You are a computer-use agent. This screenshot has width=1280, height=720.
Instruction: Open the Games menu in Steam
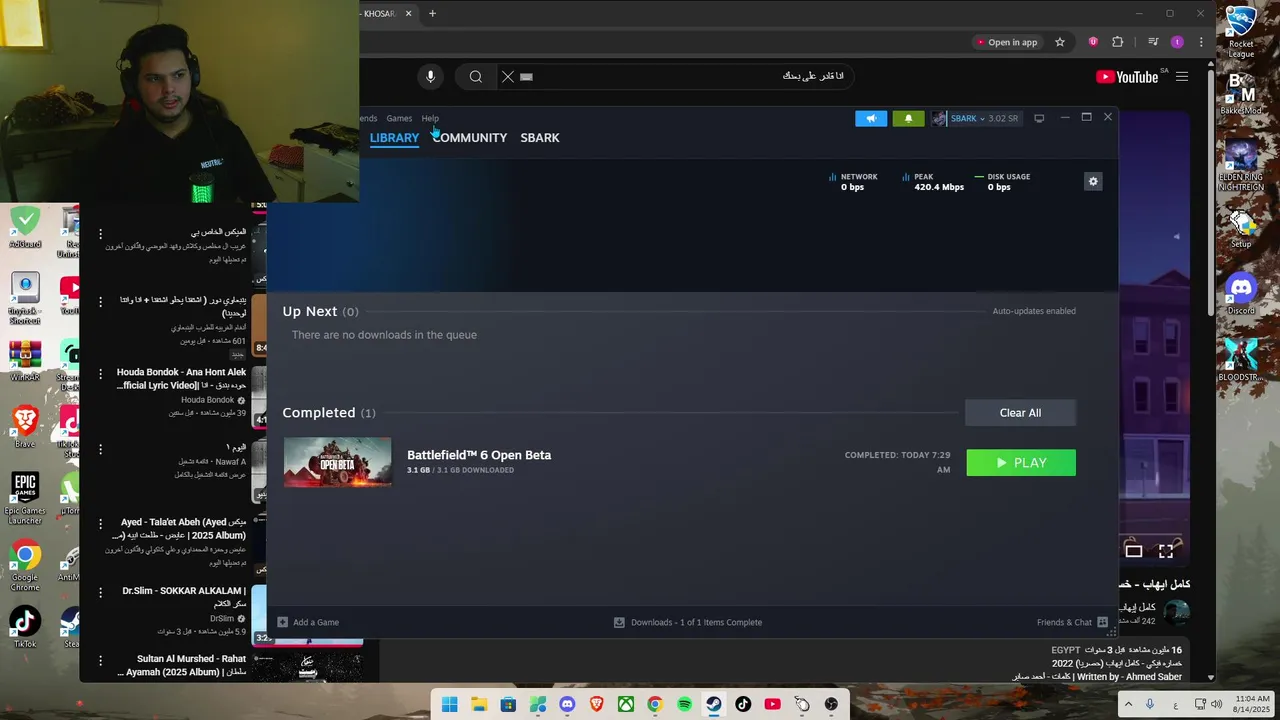pos(399,118)
